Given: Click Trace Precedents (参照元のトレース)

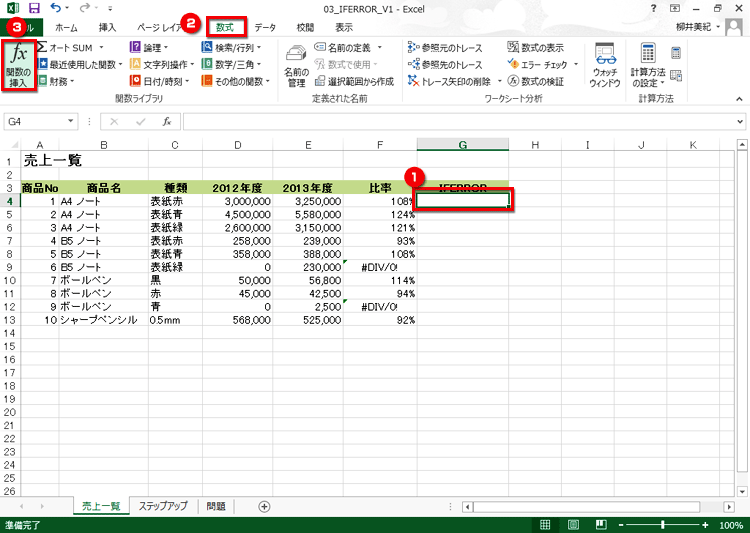Looking at the screenshot, I should (445, 47).
